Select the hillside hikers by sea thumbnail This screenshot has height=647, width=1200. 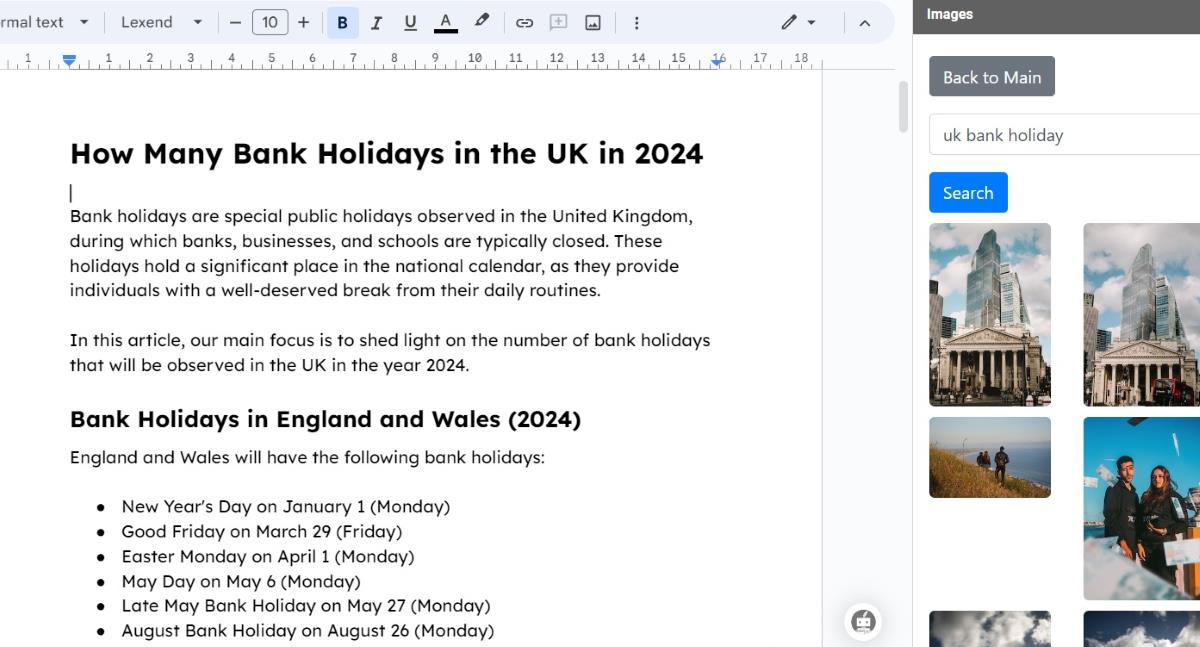pos(990,457)
